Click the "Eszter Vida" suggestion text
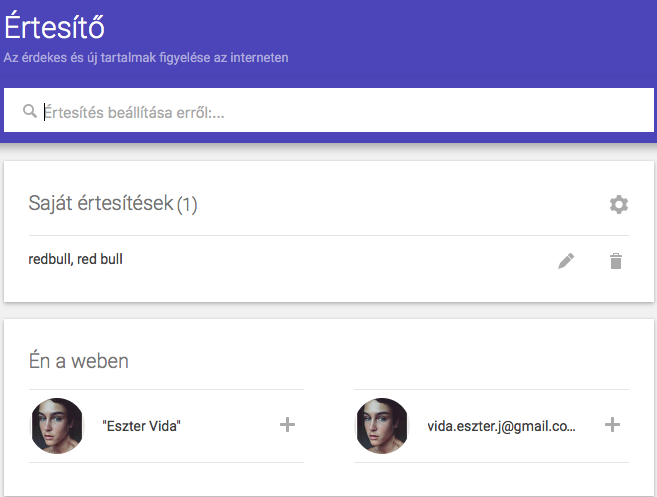 [141, 426]
